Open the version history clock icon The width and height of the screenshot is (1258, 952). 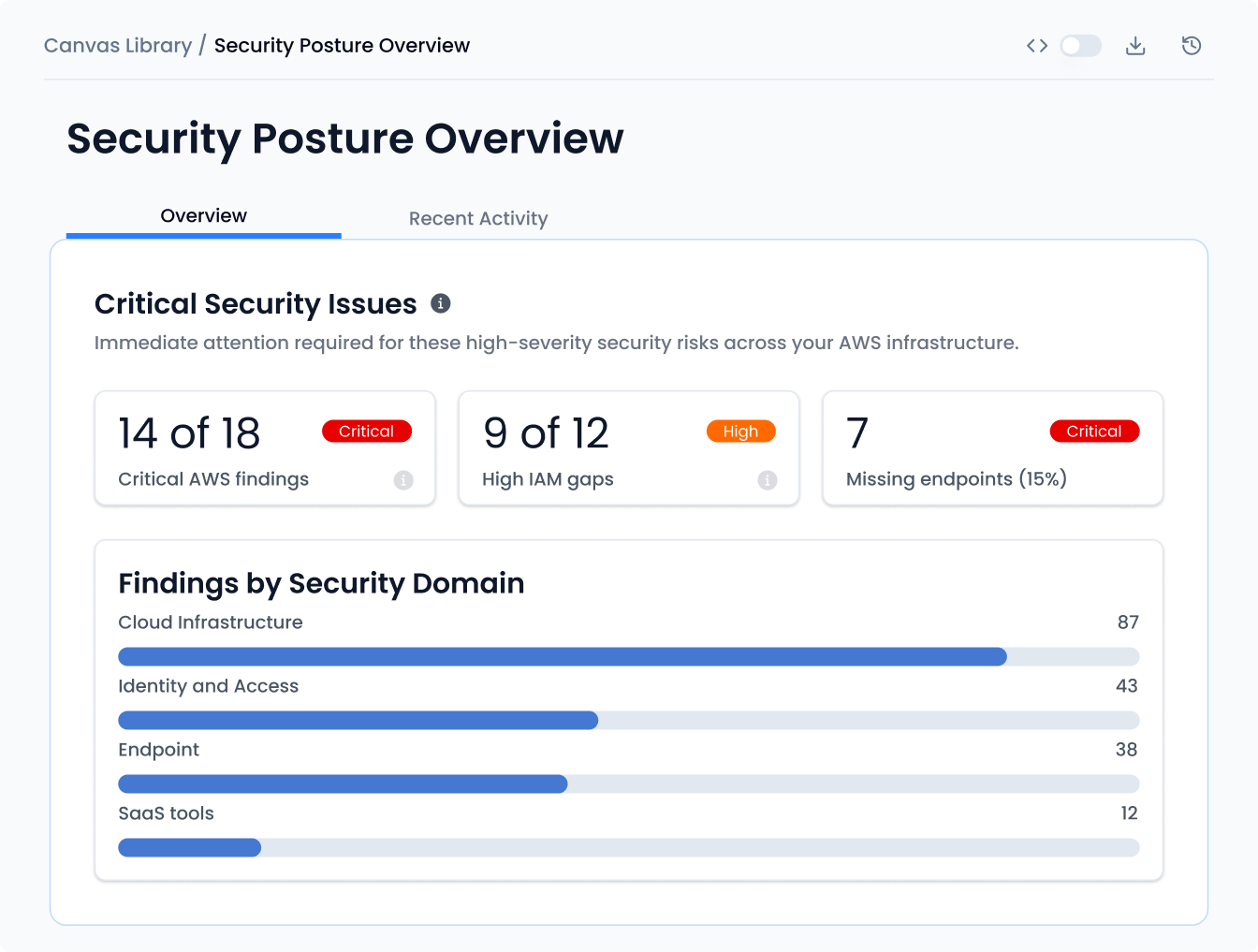click(x=1191, y=46)
